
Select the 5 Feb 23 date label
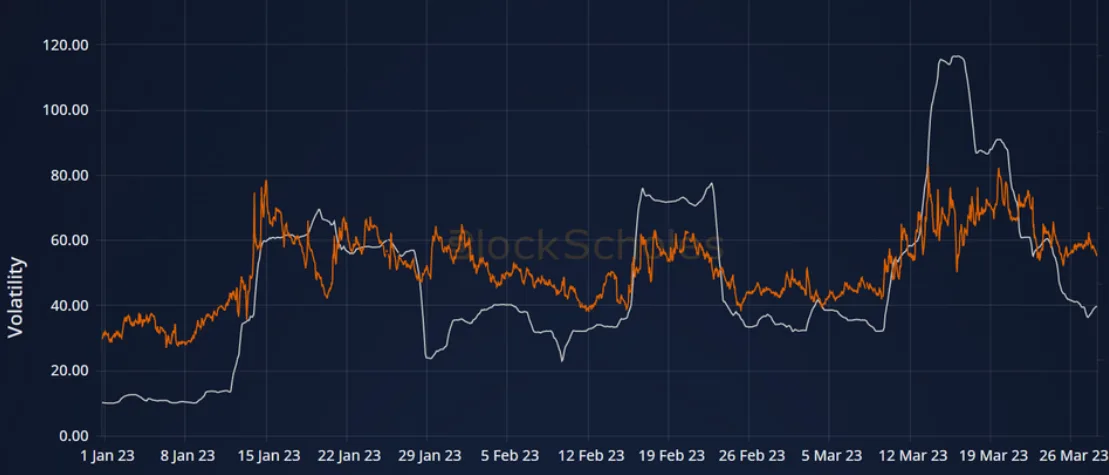click(x=508, y=455)
